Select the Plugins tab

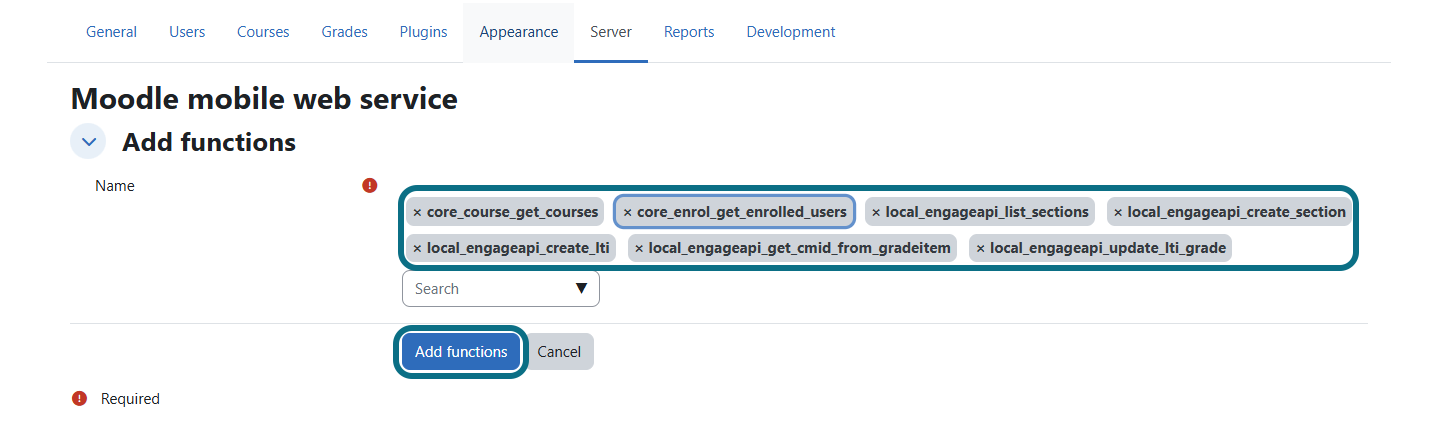(423, 32)
